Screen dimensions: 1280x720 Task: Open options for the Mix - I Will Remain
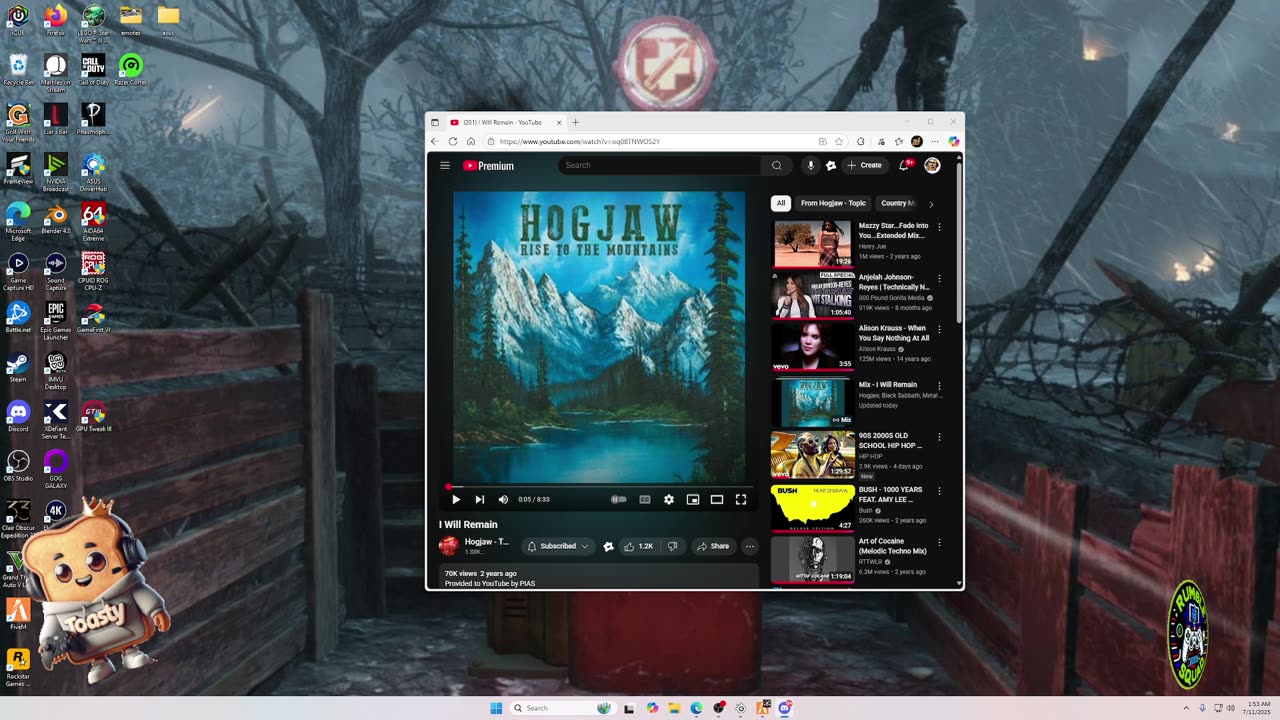[939, 385]
